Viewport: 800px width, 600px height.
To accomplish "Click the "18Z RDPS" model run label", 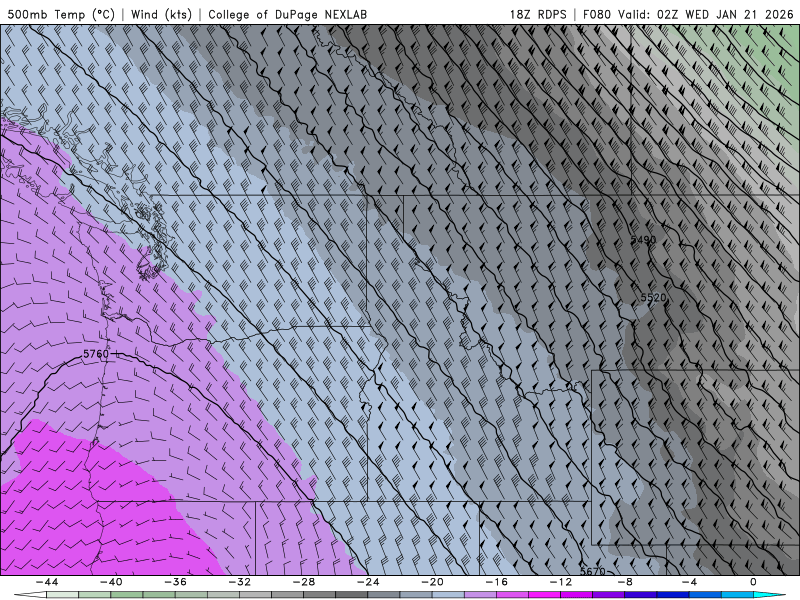I will [538, 14].
